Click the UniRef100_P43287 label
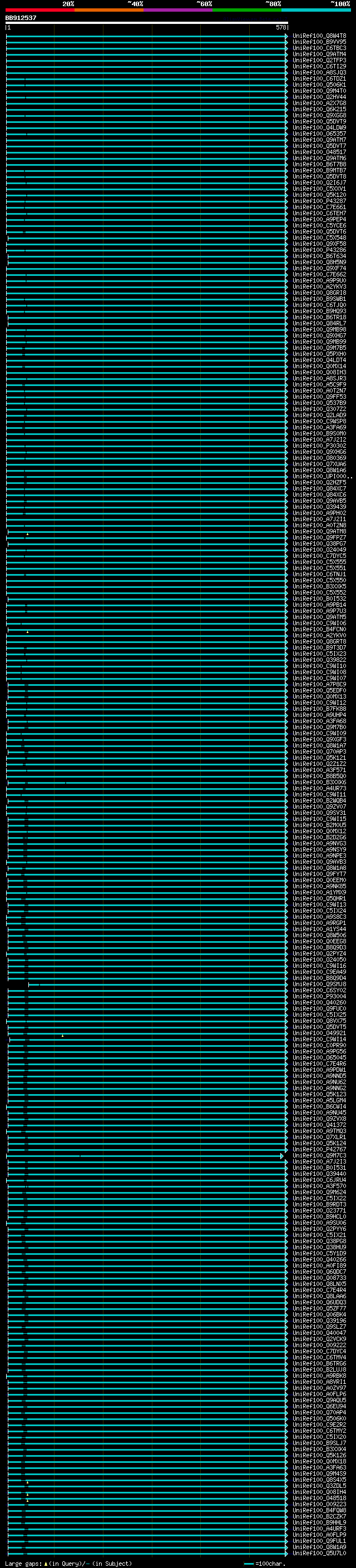 (x=319, y=201)
